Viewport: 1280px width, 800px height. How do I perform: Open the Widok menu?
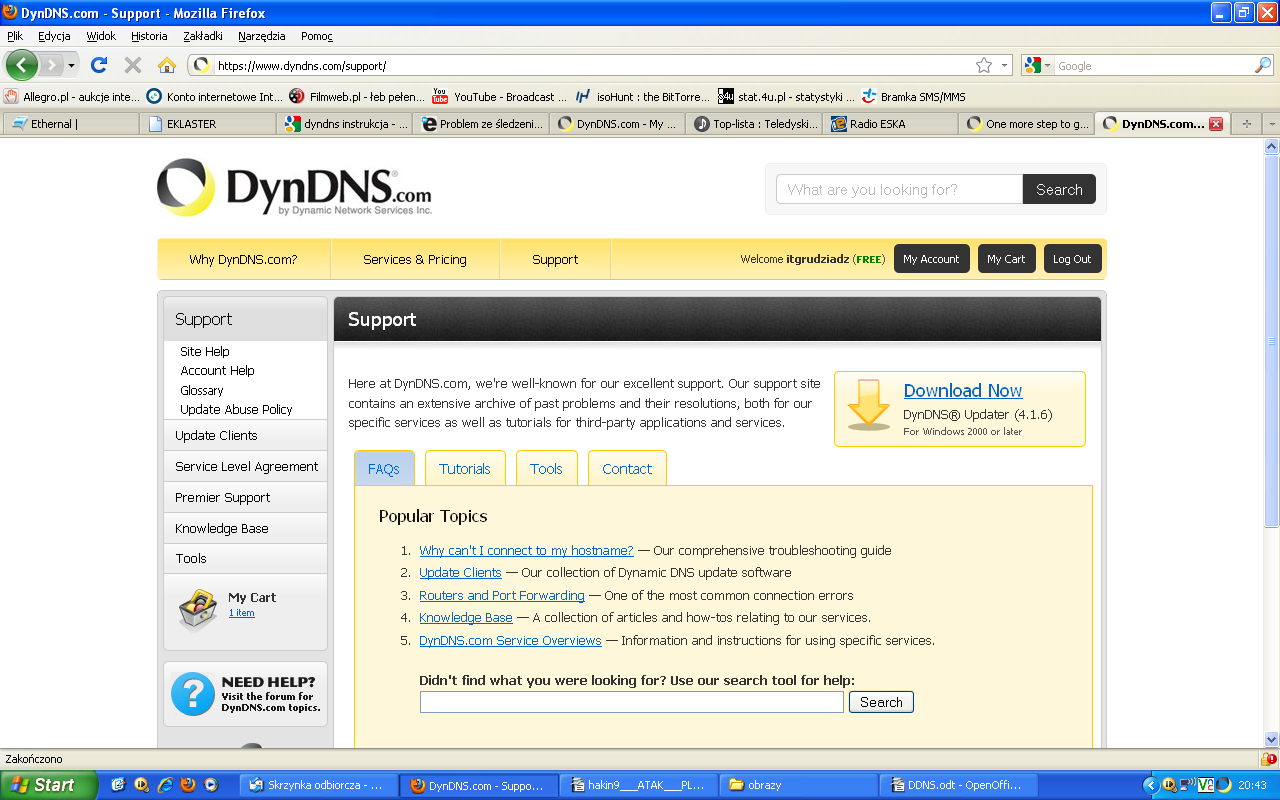tap(101, 36)
